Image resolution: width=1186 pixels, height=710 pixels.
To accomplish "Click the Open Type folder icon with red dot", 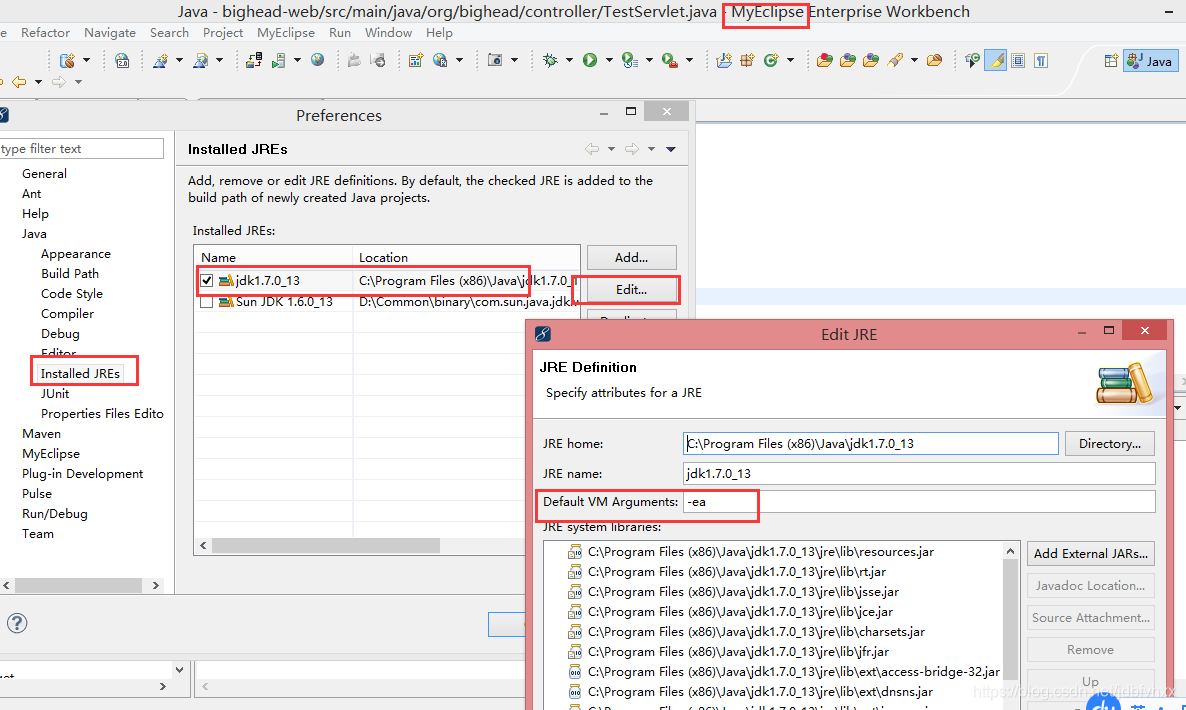I will (824, 60).
